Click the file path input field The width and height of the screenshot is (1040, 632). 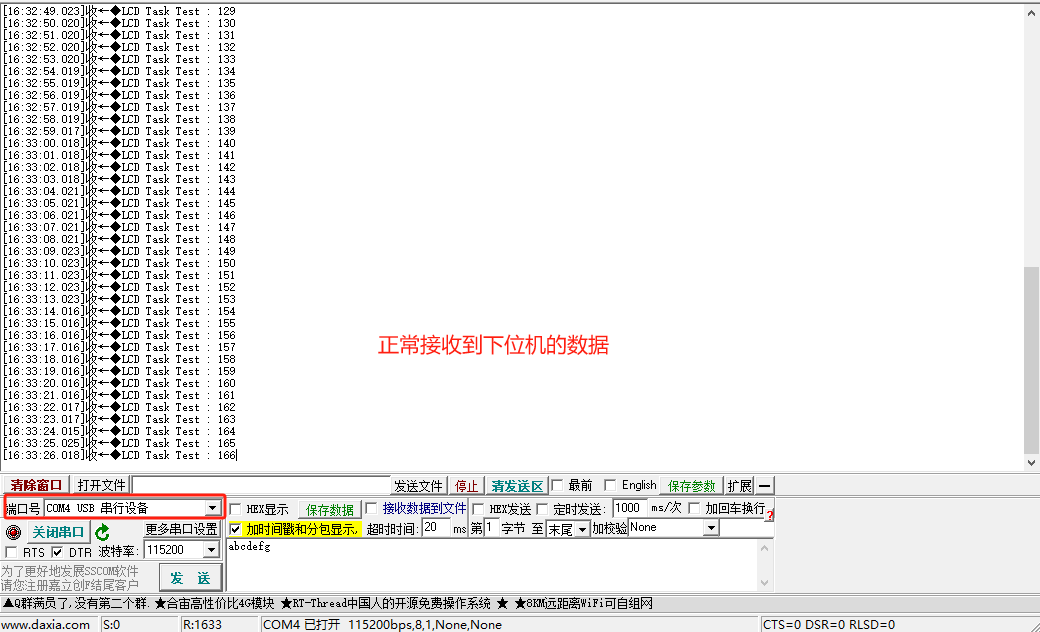coord(261,485)
